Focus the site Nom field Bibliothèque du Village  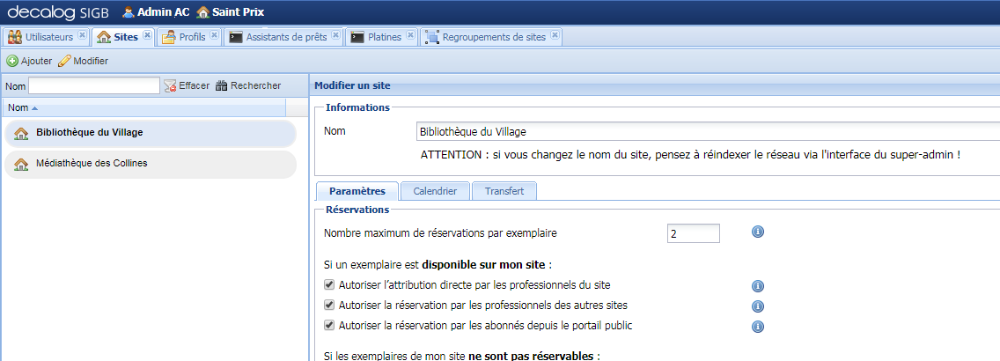(x=707, y=132)
